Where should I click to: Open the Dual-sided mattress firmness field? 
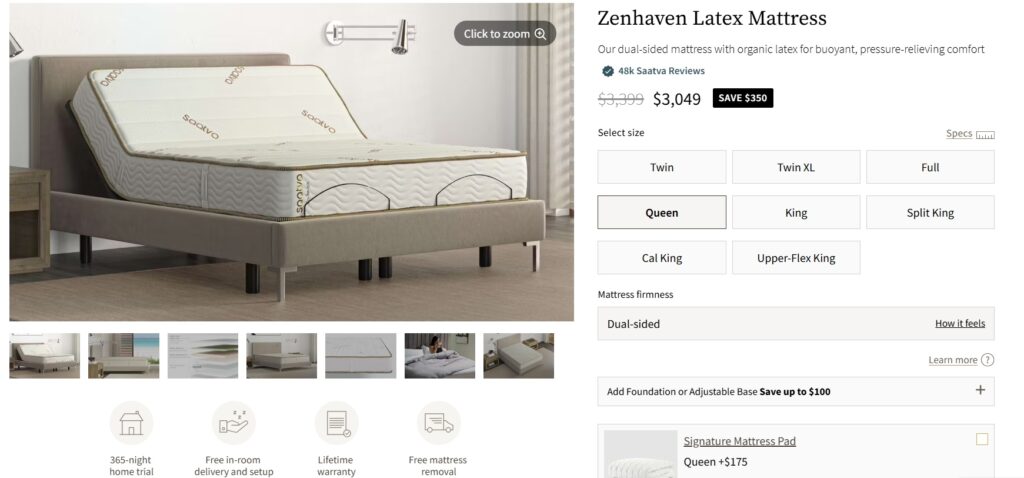click(x=796, y=324)
